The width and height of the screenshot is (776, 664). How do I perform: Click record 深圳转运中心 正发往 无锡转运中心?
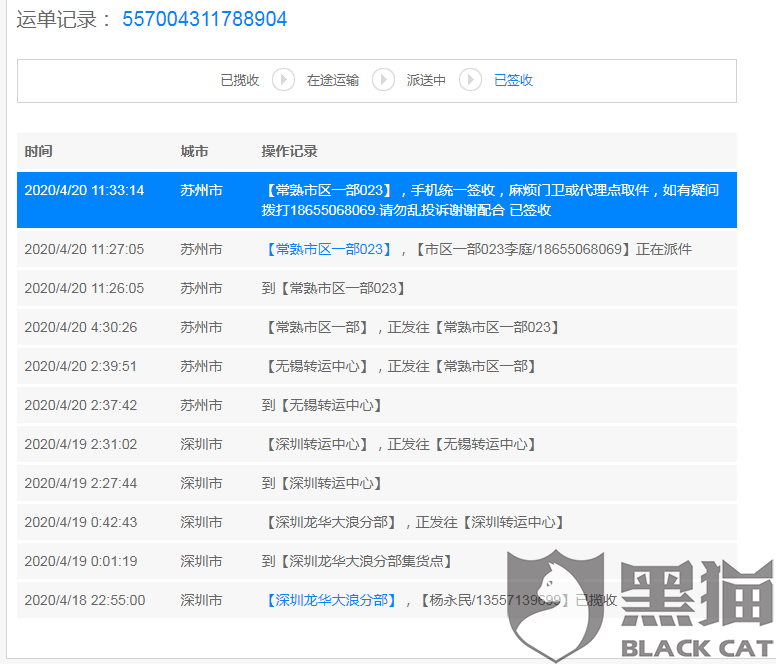pos(399,444)
